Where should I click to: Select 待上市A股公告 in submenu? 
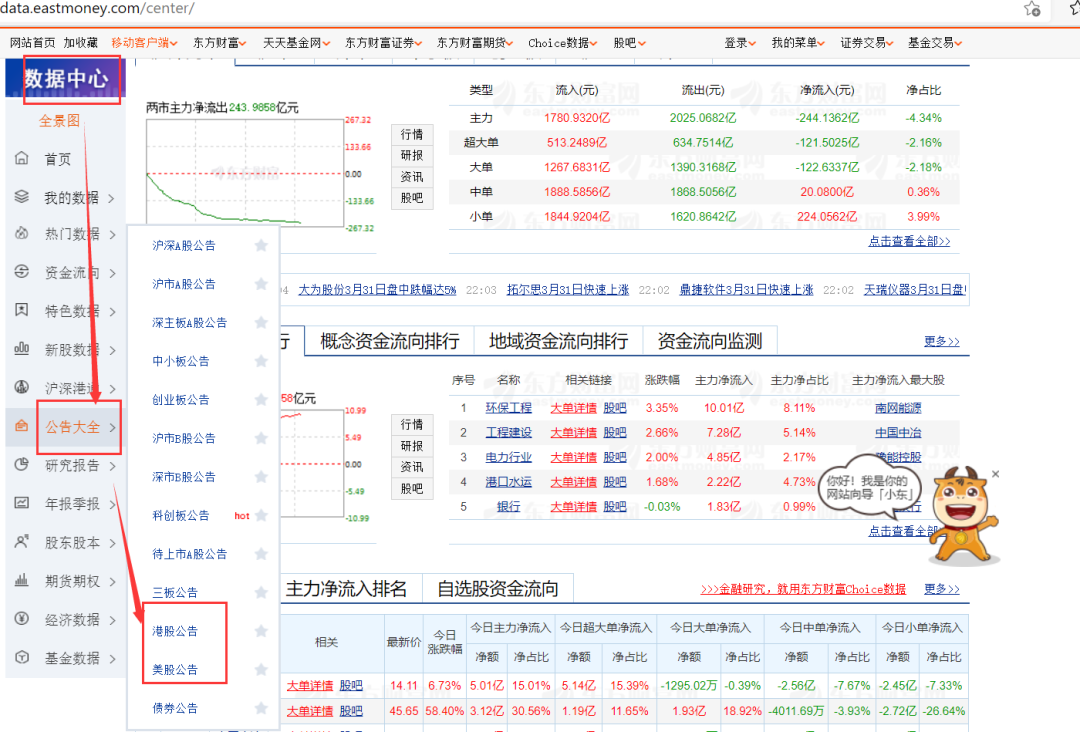click(x=189, y=554)
